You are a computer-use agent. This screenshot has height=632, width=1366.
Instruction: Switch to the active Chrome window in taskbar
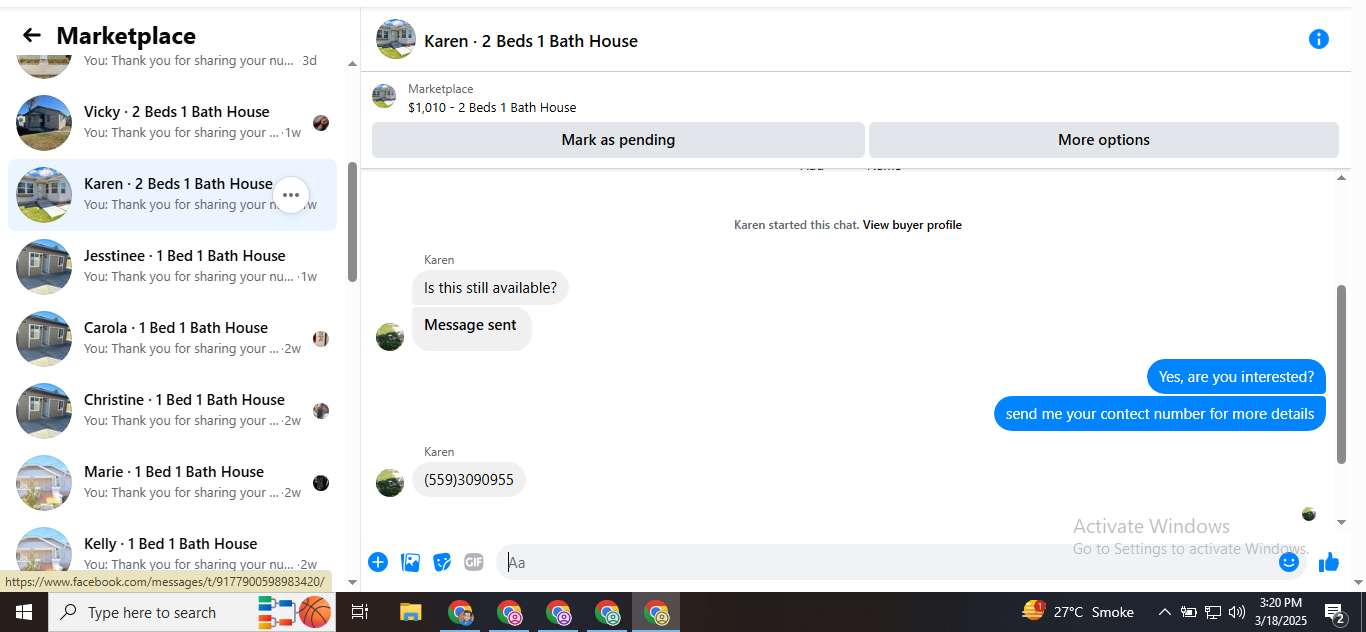(x=656, y=612)
